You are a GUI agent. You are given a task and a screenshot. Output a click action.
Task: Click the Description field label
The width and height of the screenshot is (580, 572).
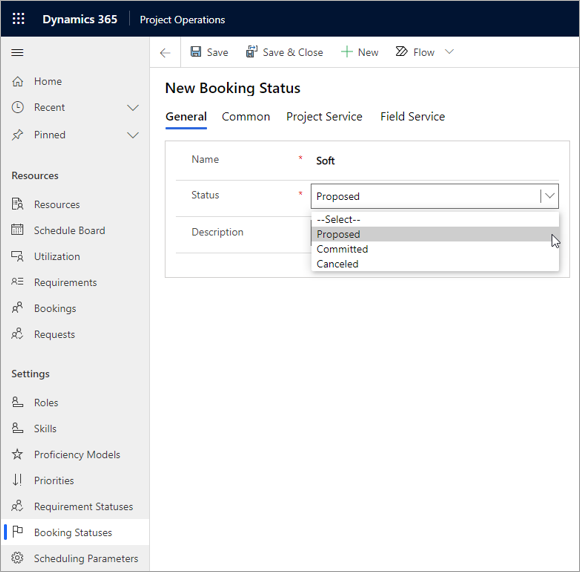pyautogui.click(x=218, y=232)
